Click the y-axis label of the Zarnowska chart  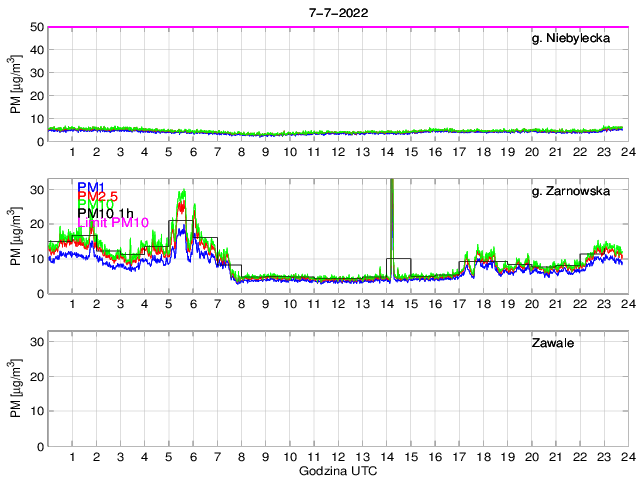coord(17,236)
